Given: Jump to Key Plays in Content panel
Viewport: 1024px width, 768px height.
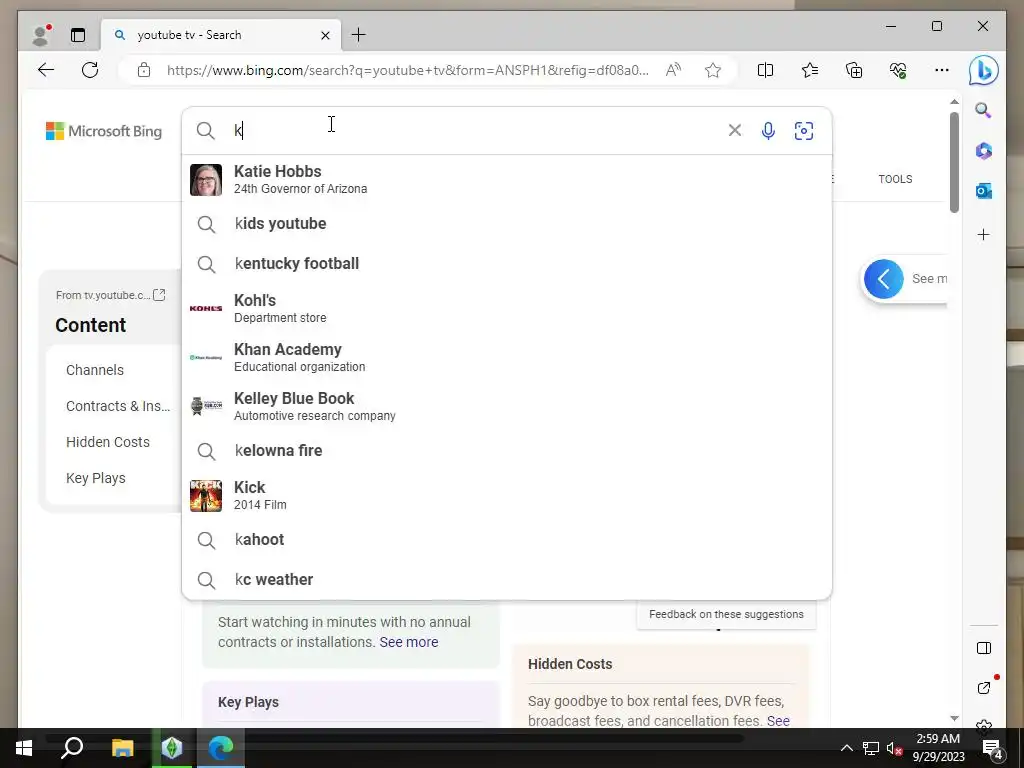Looking at the screenshot, I should click(95, 478).
